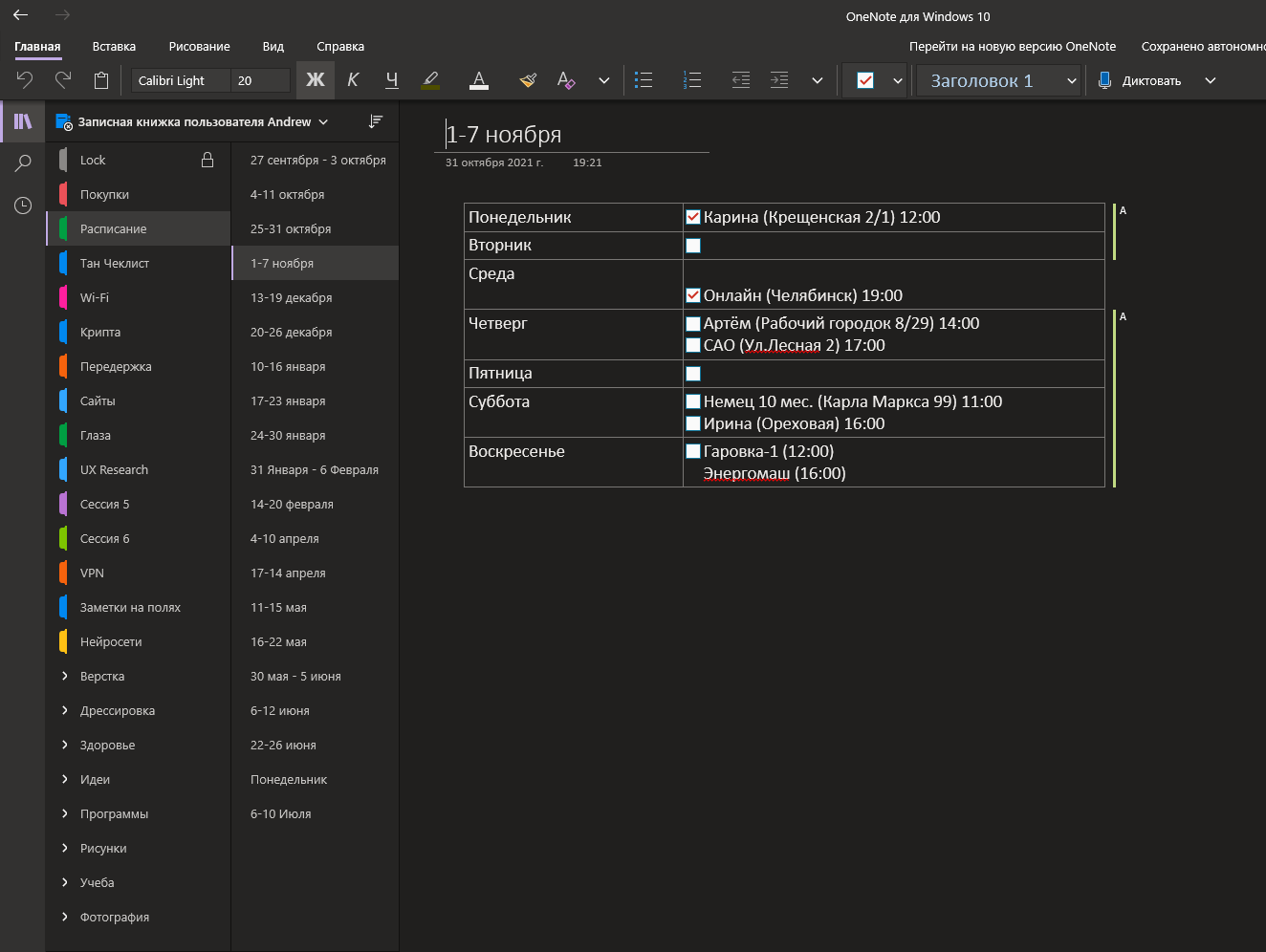Open the Покупки section
Viewport: 1266px width, 952px height.
point(139,194)
